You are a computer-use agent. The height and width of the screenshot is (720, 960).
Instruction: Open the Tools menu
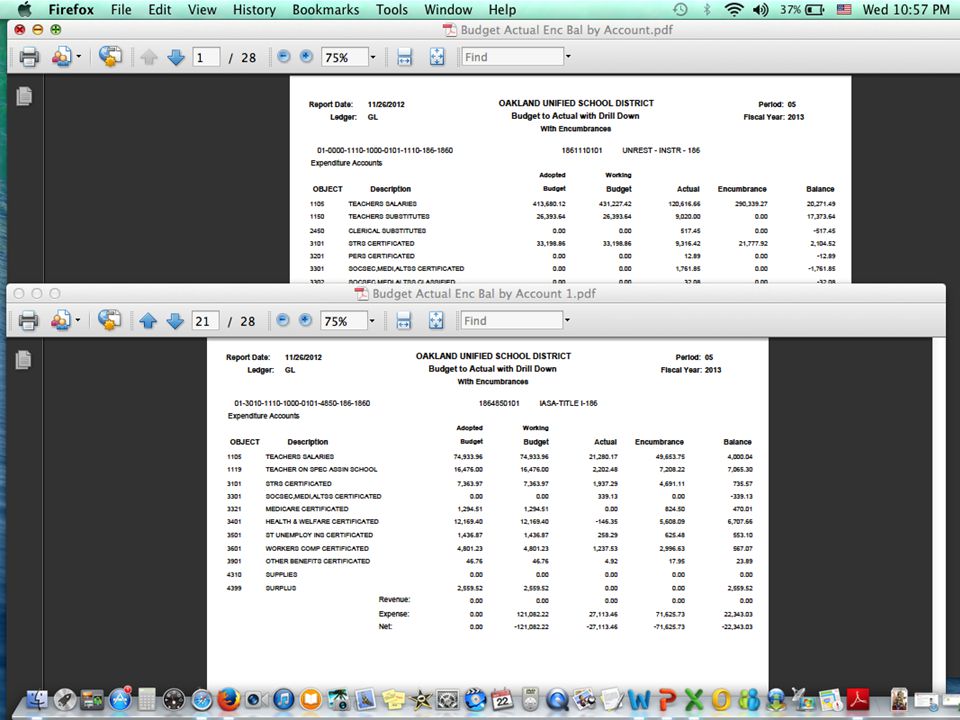392,10
